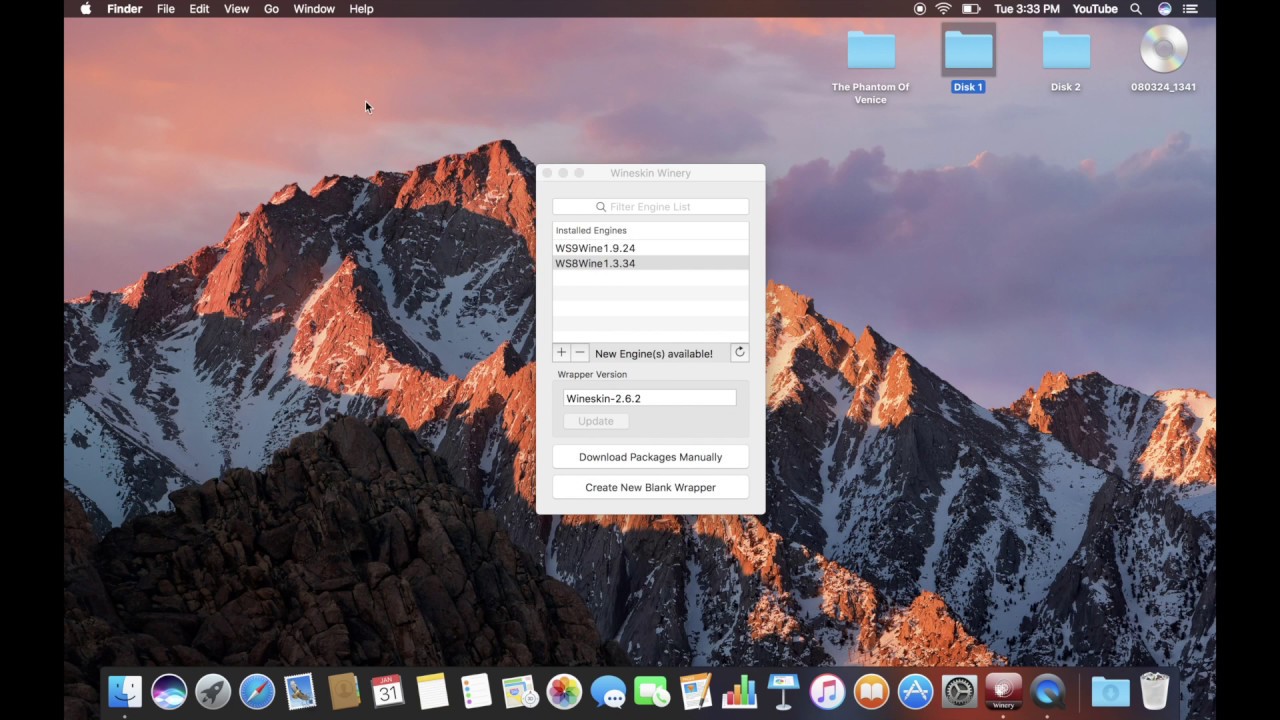1280x720 pixels.
Task: Open Mail stamp icon in Dock
Action: (300, 691)
